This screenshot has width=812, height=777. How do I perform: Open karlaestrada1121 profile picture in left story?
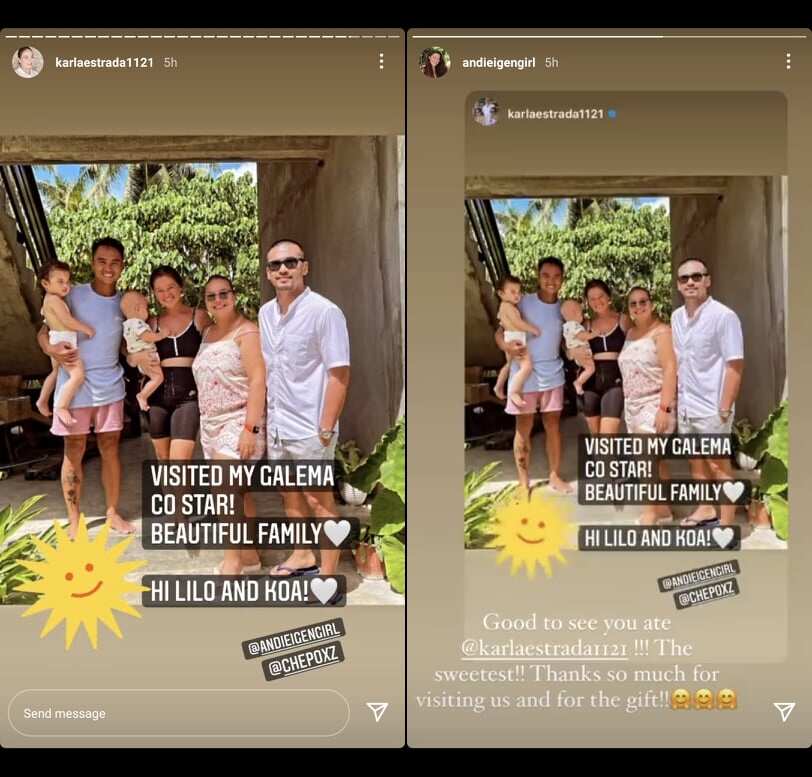coord(27,62)
